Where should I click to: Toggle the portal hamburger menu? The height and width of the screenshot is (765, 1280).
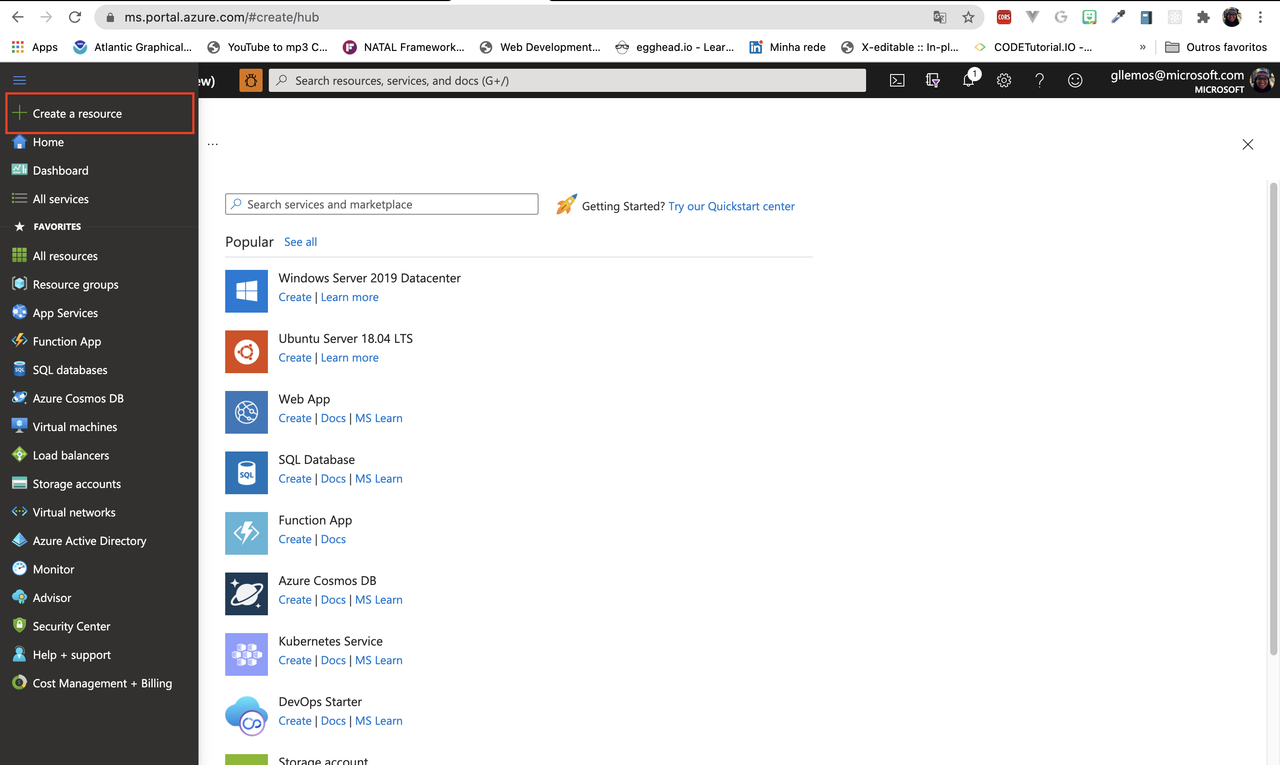click(x=19, y=80)
